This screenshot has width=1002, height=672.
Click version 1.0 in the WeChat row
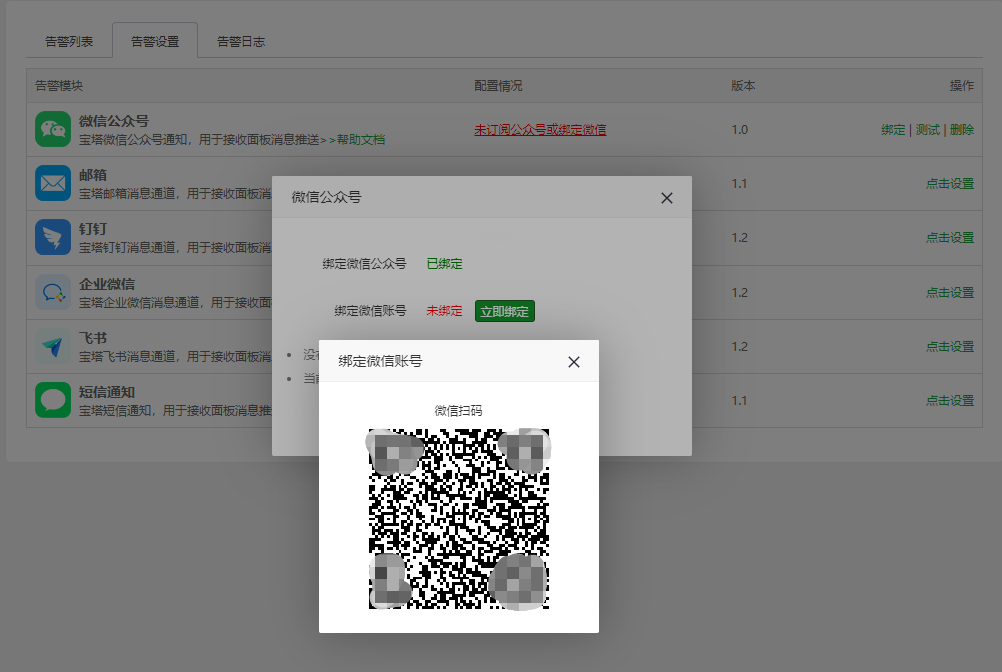point(739,130)
